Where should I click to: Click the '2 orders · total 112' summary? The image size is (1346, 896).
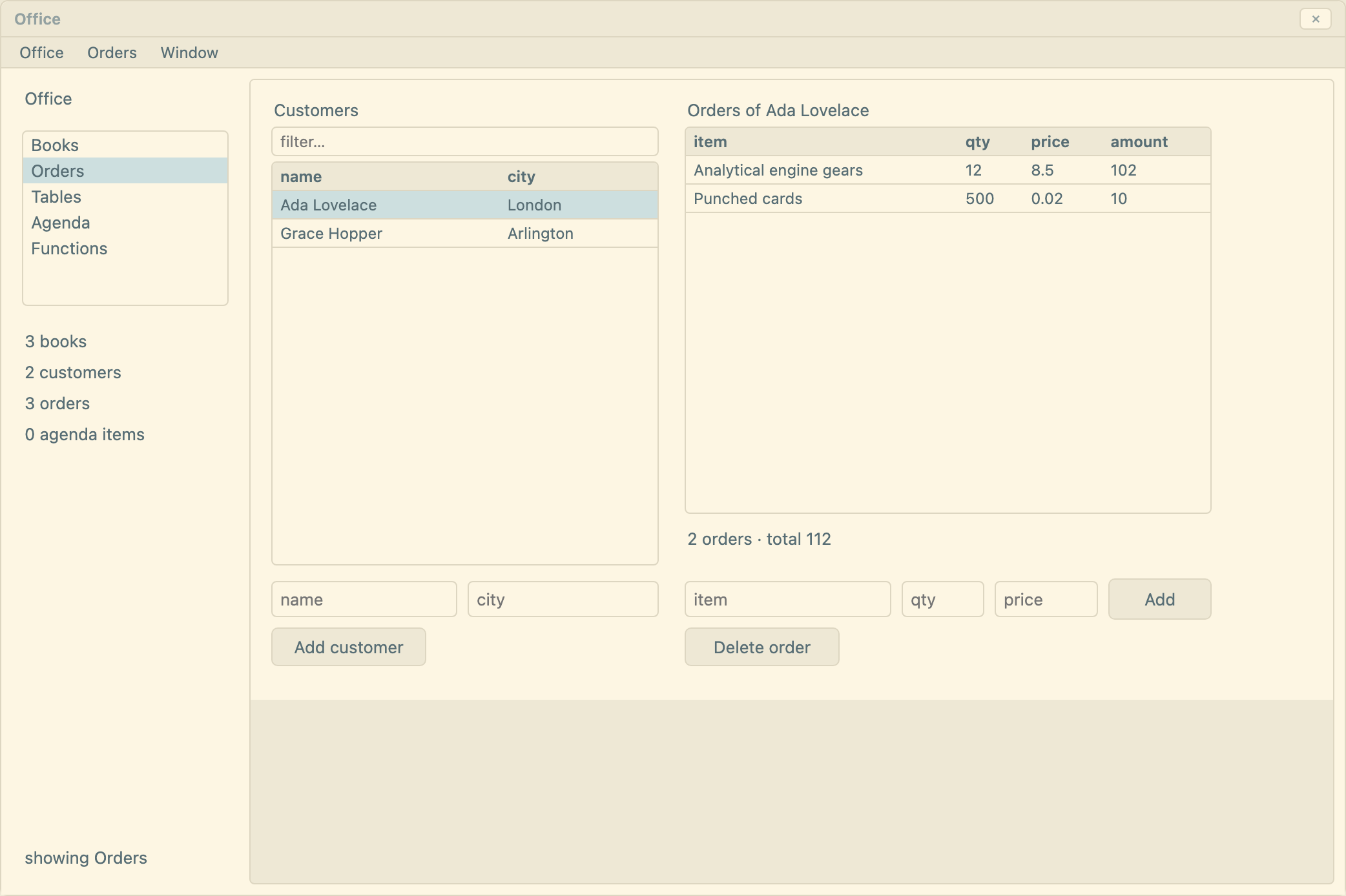(x=759, y=539)
